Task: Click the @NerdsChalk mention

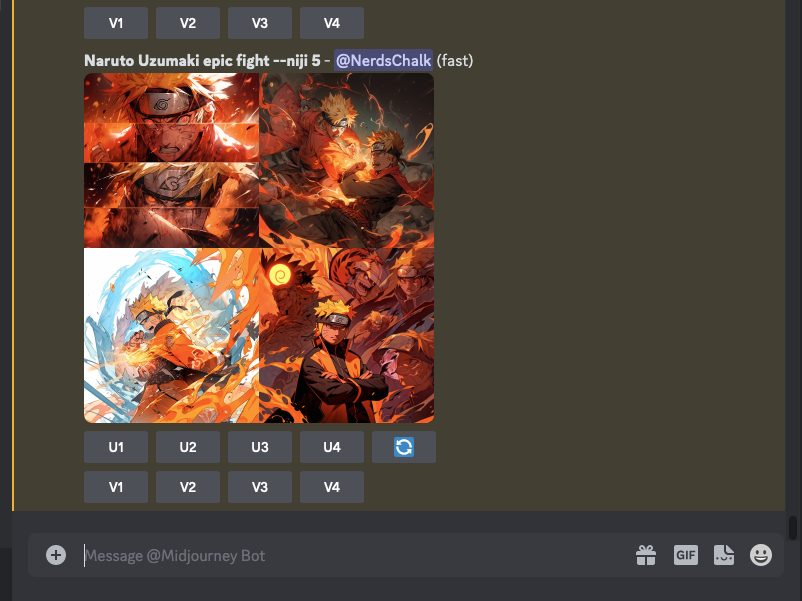Action: [x=384, y=60]
